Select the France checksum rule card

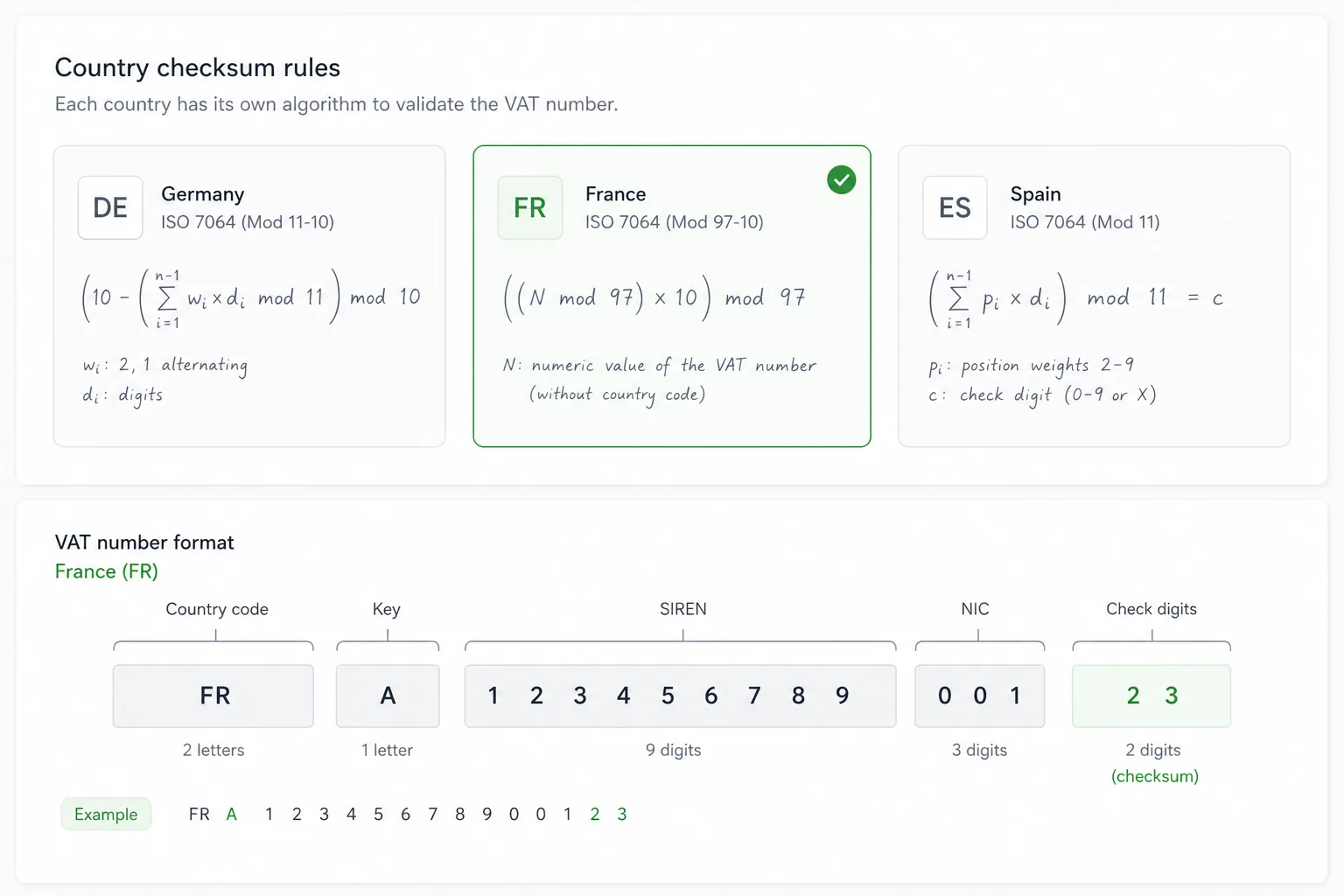point(672,296)
